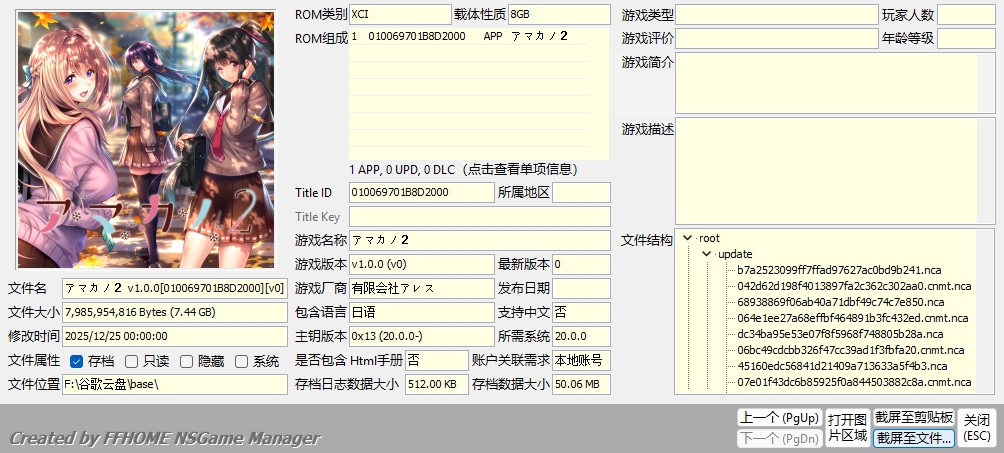This screenshot has height=453, width=1004.
Task: Save screenshot using 截屏至文件... button
Action: pos(914,438)
